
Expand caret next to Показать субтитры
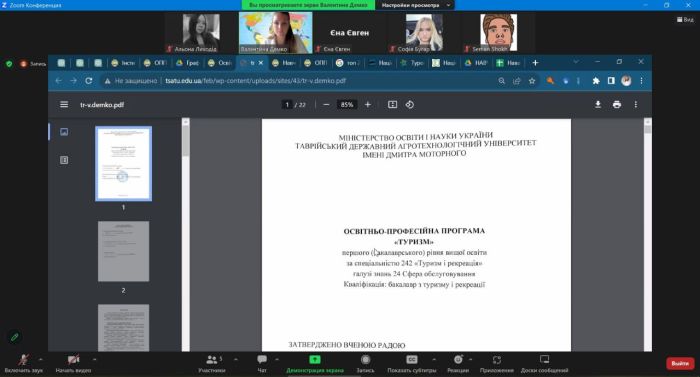pyautogui.click(x=434, y=359)
